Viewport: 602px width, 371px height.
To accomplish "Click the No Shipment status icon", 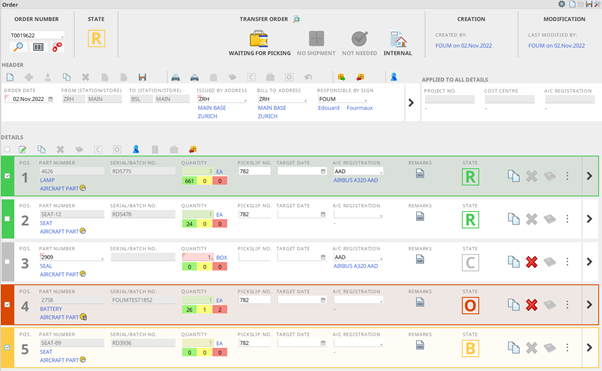I will (316, 38).
